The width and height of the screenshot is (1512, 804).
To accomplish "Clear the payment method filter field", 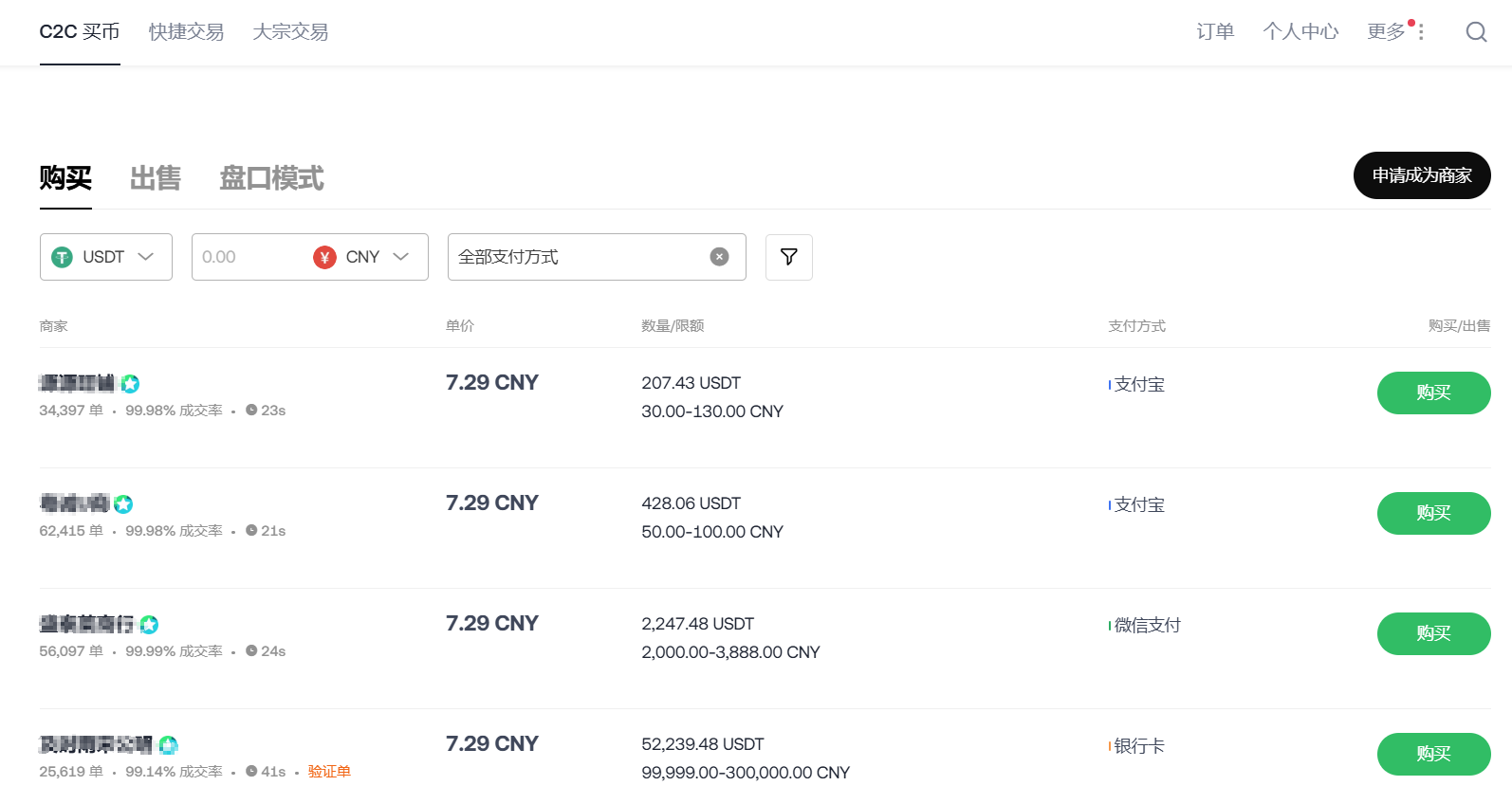I will 719,257.
